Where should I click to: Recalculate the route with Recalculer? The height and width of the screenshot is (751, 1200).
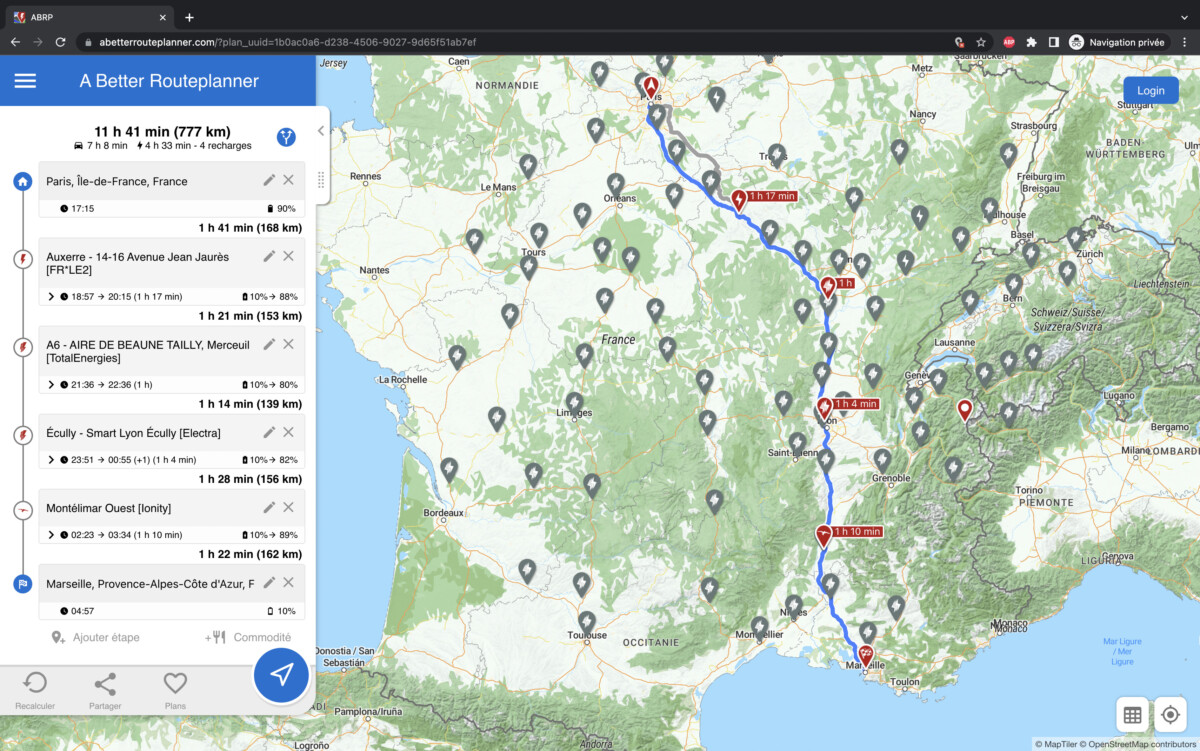pos(35,691)
